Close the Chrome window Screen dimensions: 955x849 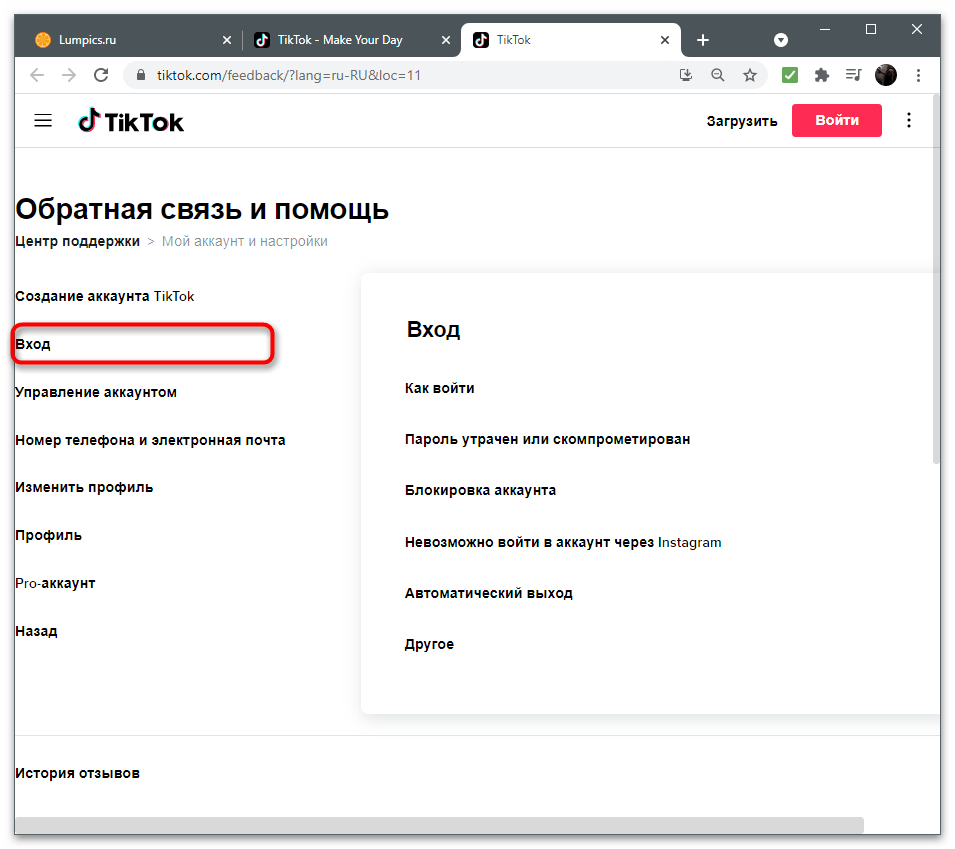[917, 29]
